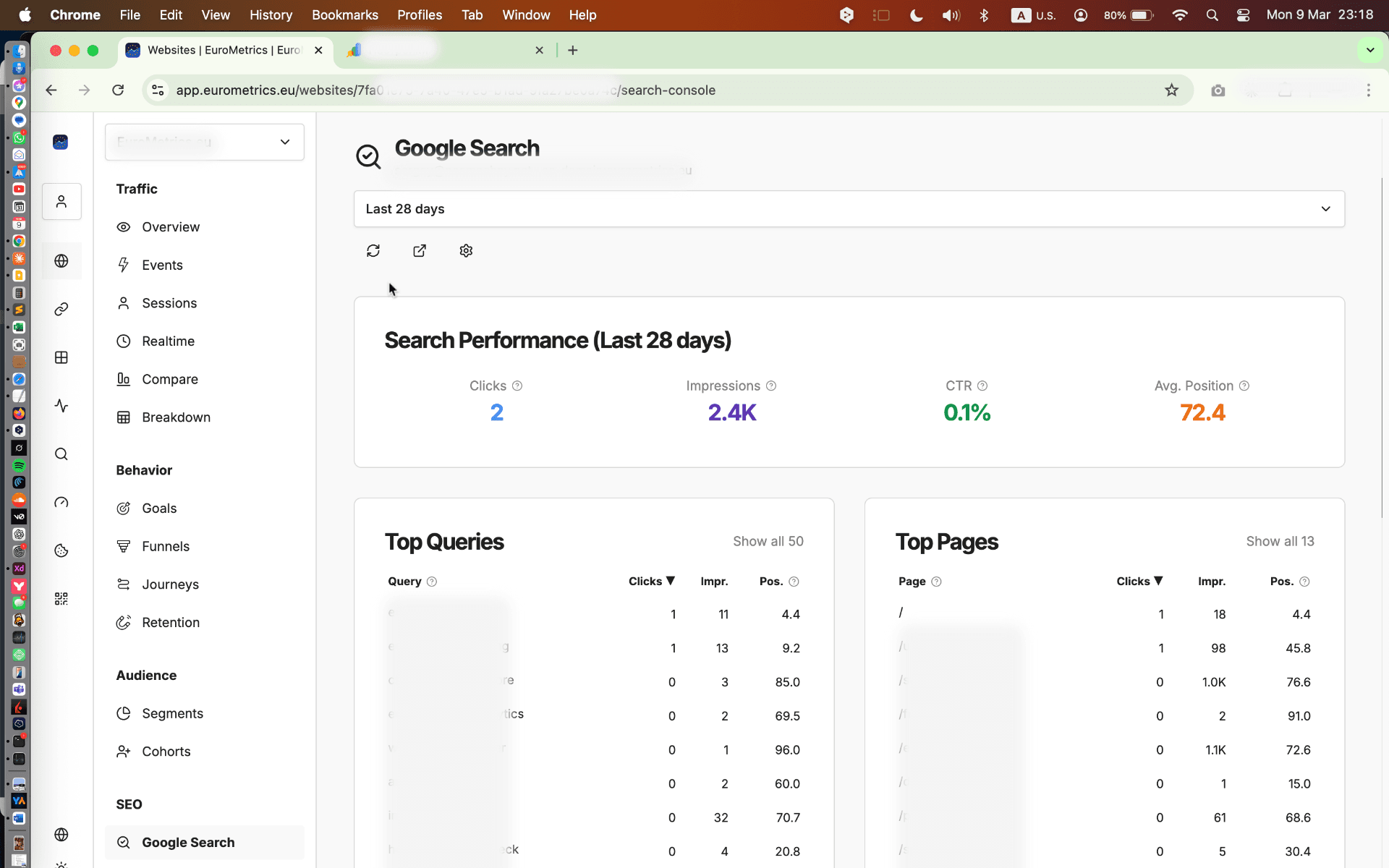Open the Bookmarks menu in the menu bar

click(x=344, y=14)
